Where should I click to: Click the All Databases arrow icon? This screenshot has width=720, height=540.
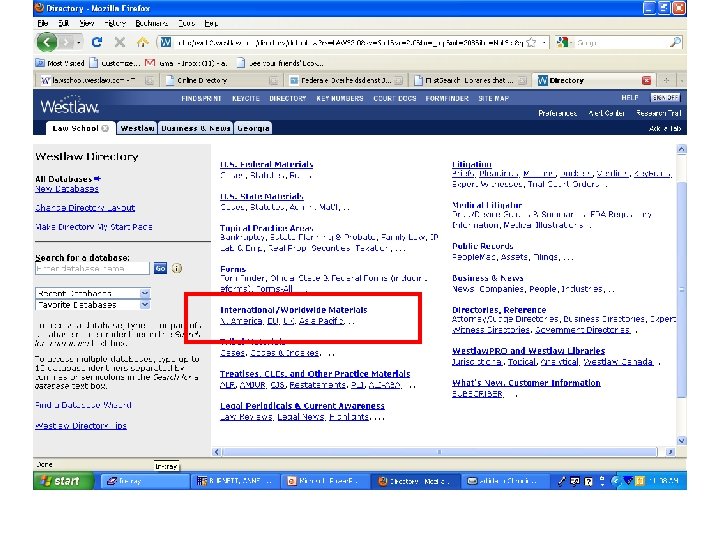pos(97,179)
